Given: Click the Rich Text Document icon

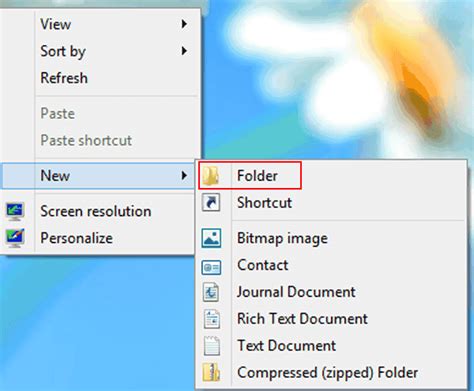Looking at the screenshot, I should [x=212, y=319].
